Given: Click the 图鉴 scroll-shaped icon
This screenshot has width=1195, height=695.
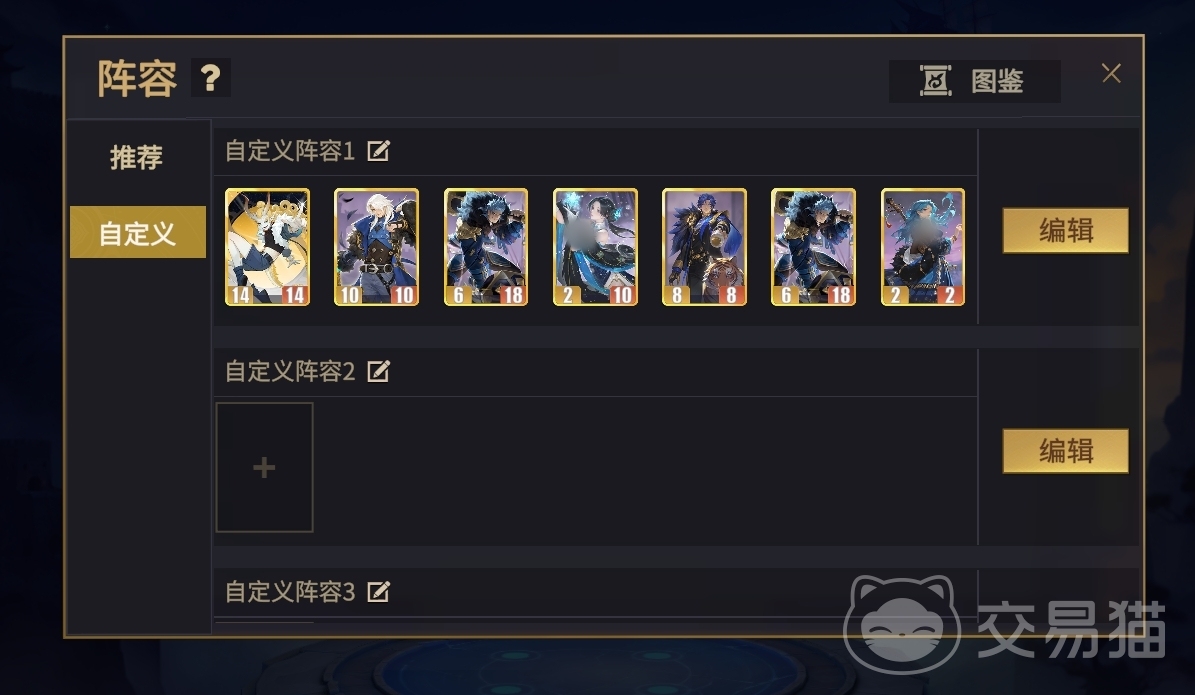Looking at the screenshot, I should [935, 81].
